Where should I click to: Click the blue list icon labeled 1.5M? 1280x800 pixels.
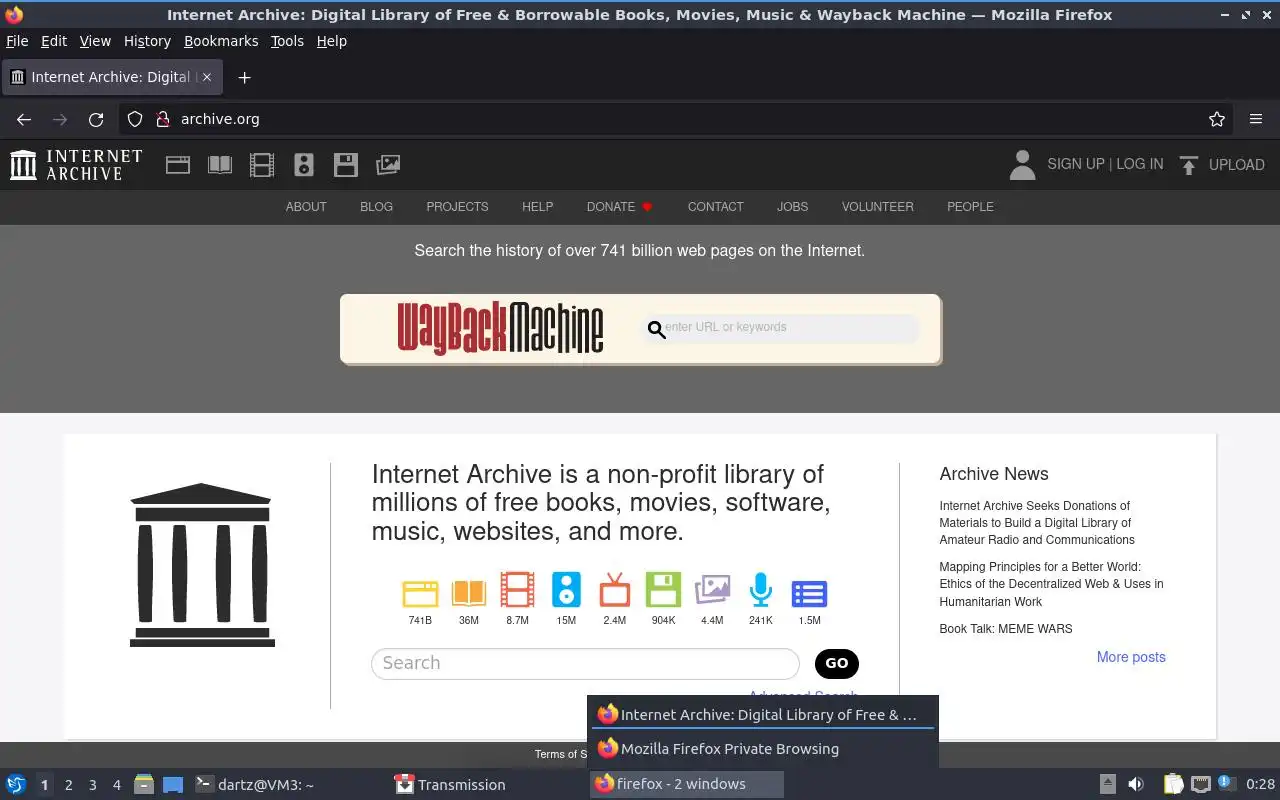click(x=809, y=594)
